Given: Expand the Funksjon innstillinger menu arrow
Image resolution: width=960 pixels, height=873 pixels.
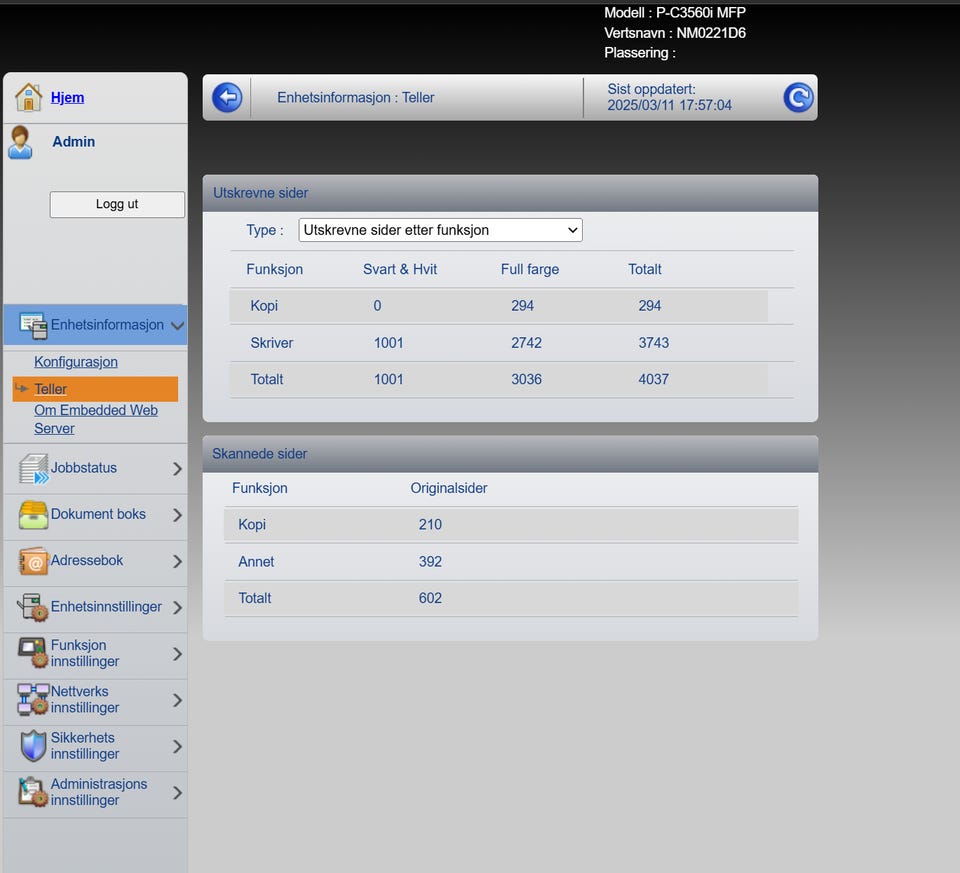Looking at the screenshot, I should point(178,654).
